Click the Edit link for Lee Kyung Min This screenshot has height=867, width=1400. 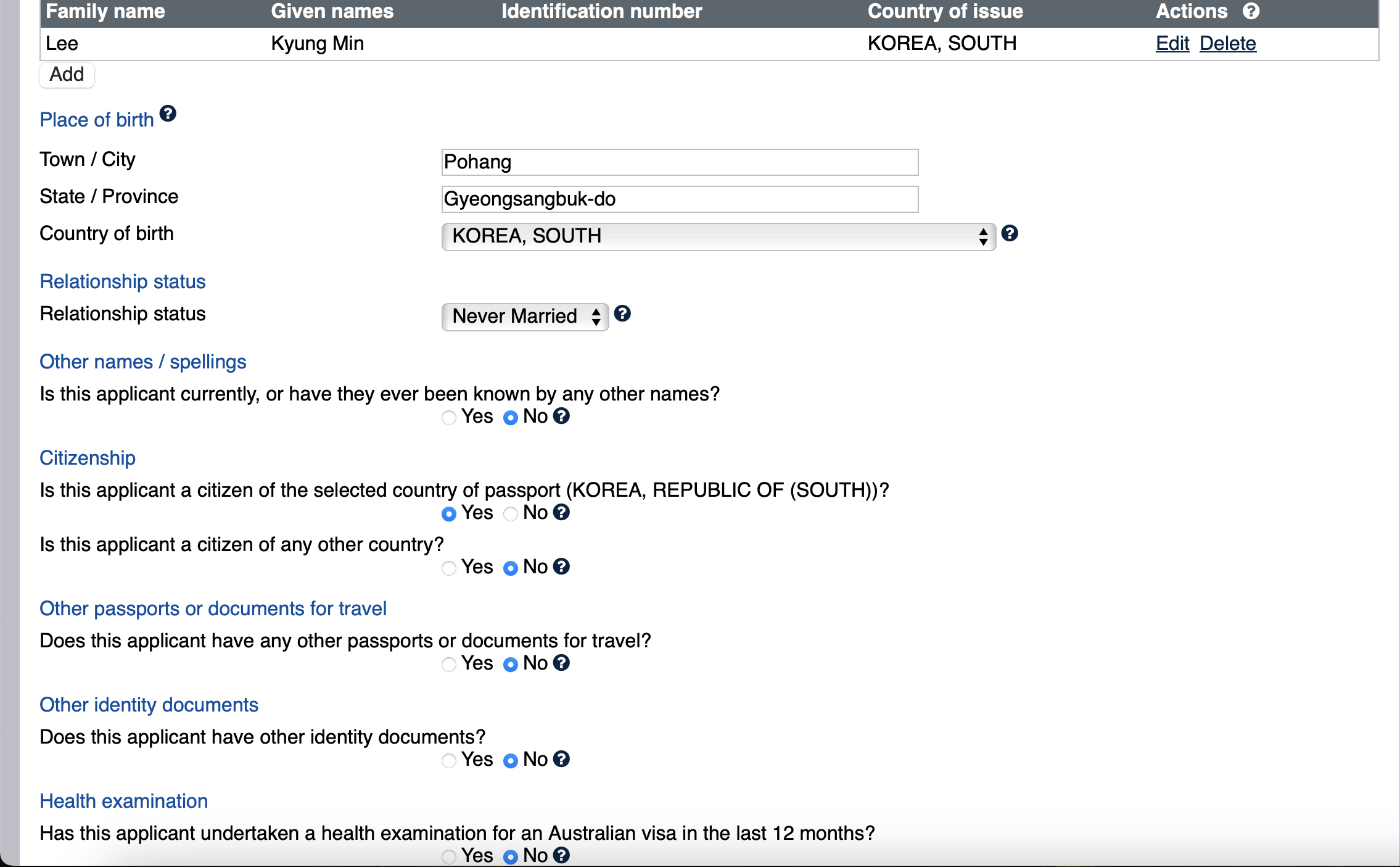(1172, 43)
